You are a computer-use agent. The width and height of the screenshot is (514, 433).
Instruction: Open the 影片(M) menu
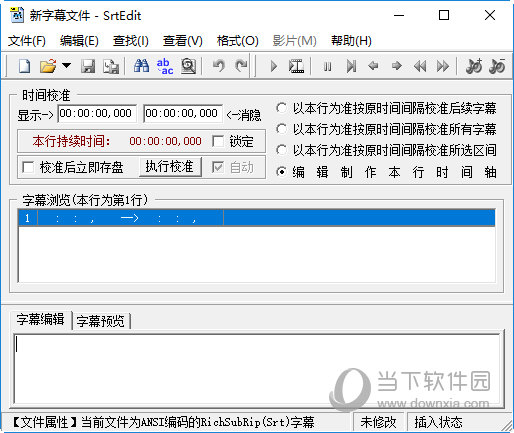(x=294, y=41)
